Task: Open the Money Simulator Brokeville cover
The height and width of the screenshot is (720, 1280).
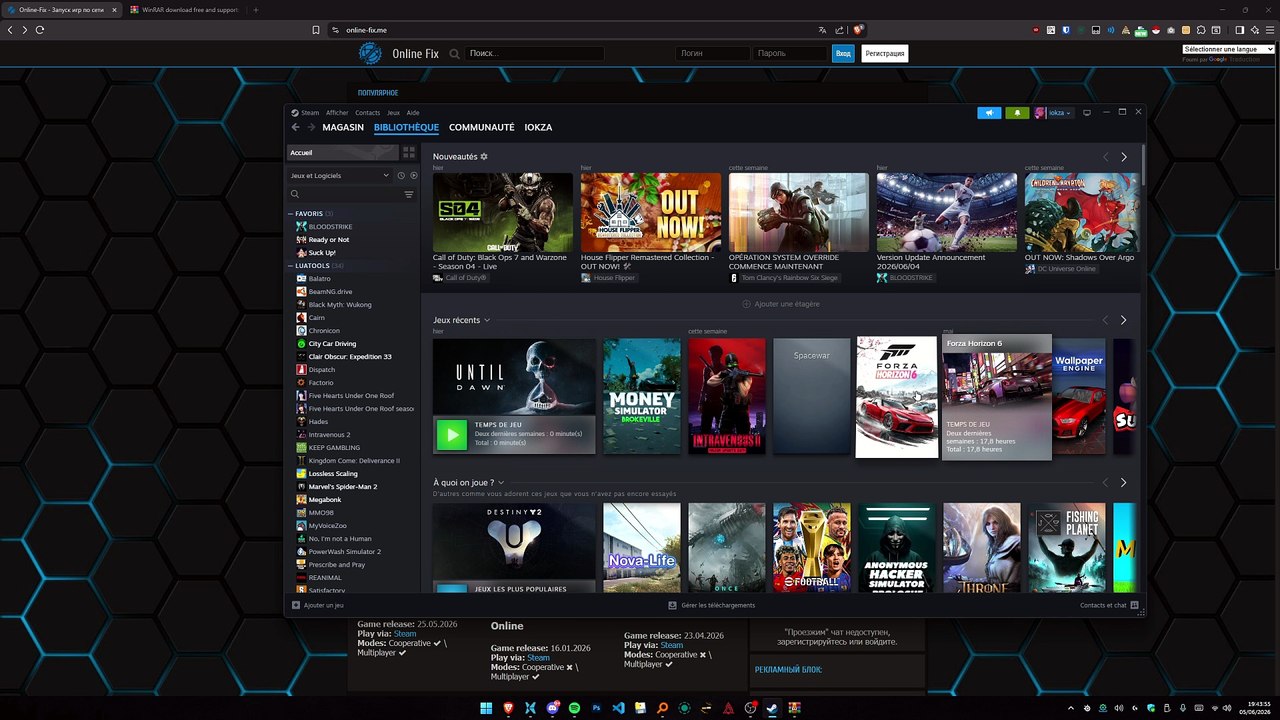Action: [x=642, y=396]
